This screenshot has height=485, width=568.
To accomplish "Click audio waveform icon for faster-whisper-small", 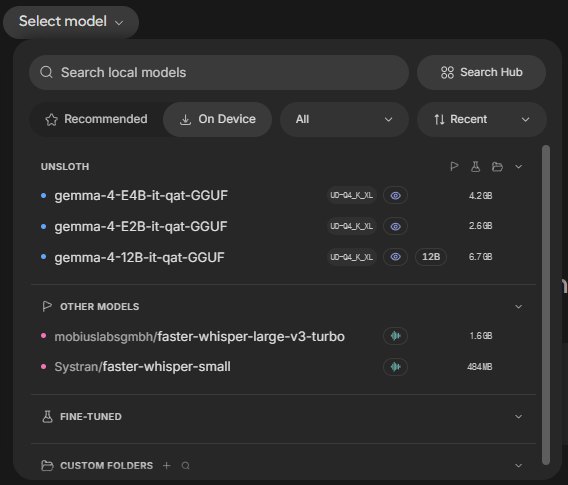I will (x=396, y=367).
